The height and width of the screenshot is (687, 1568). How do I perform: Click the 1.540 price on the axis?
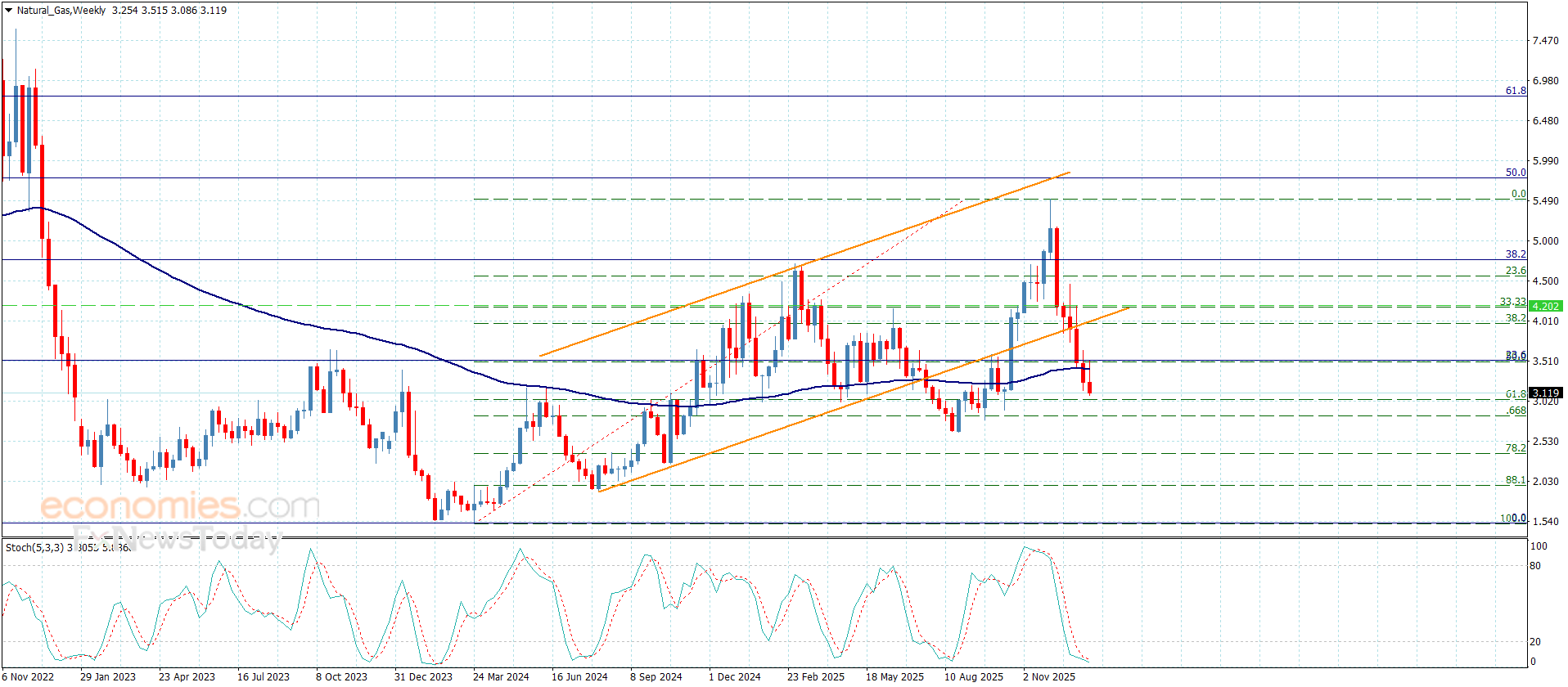pyautogui.click(x=1545, y=521)
